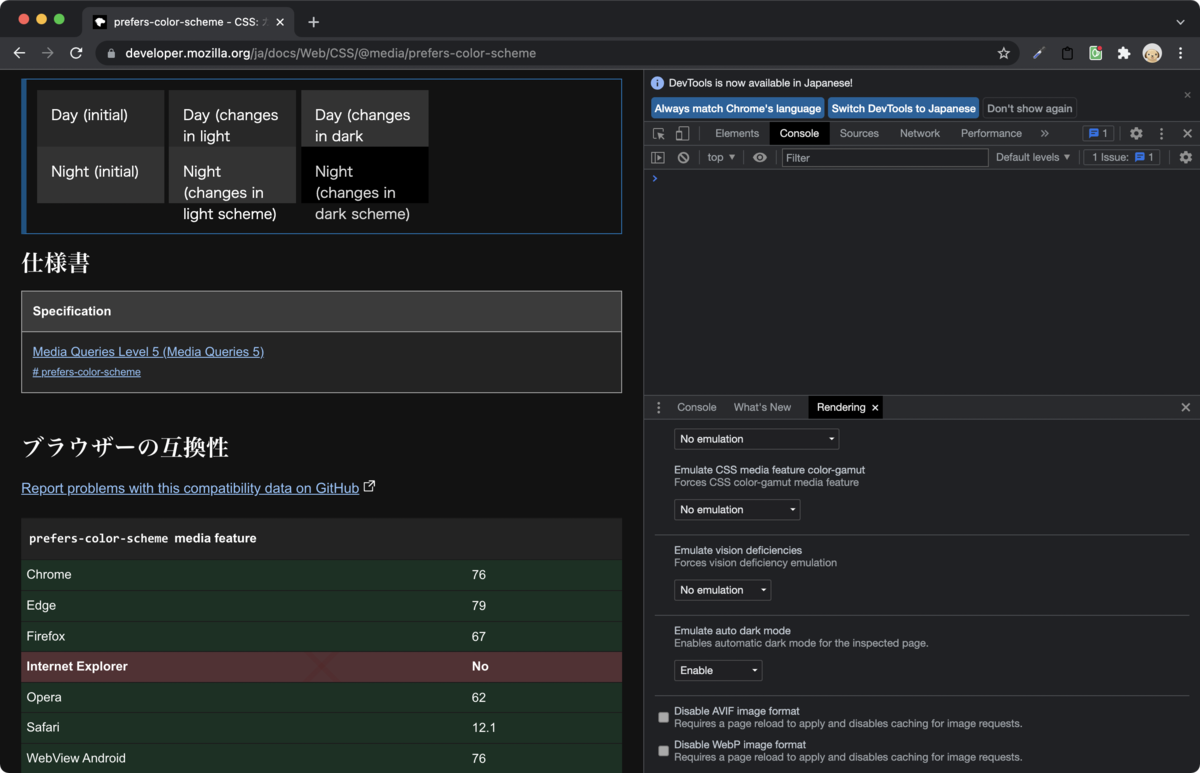Click the Chrome row in compatibility table

tap(321, 575)
